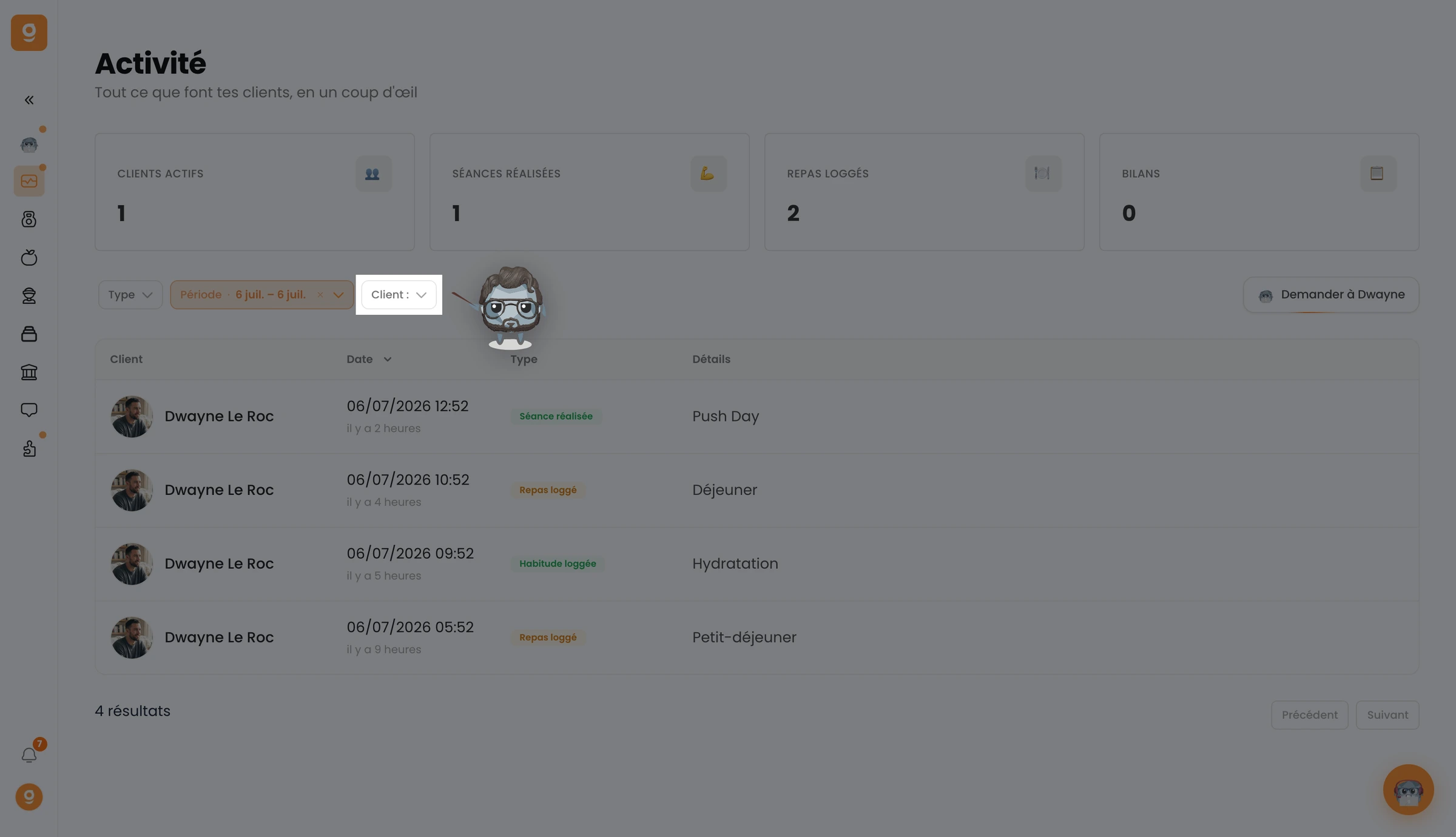Clear the Période filter with the x
This screenshot has height=837, width=1456.
coord(320,295)
